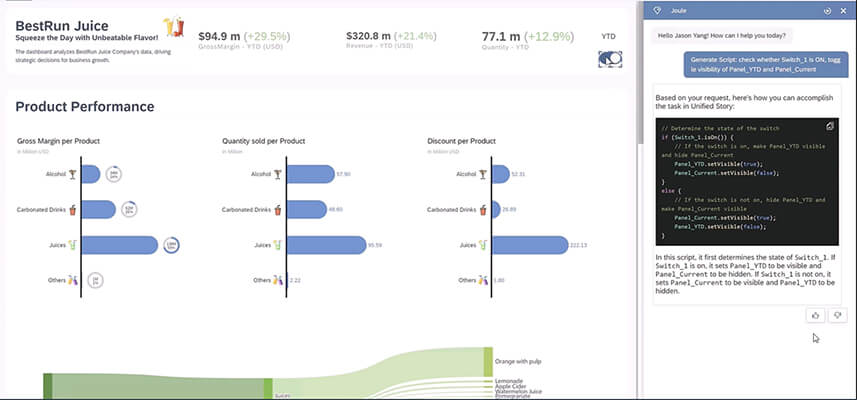Image resolution: width=857 pixels, height=400 pixels.
Task: Select the Juices bar in Quantity sold chart
Action: (326, 245)
